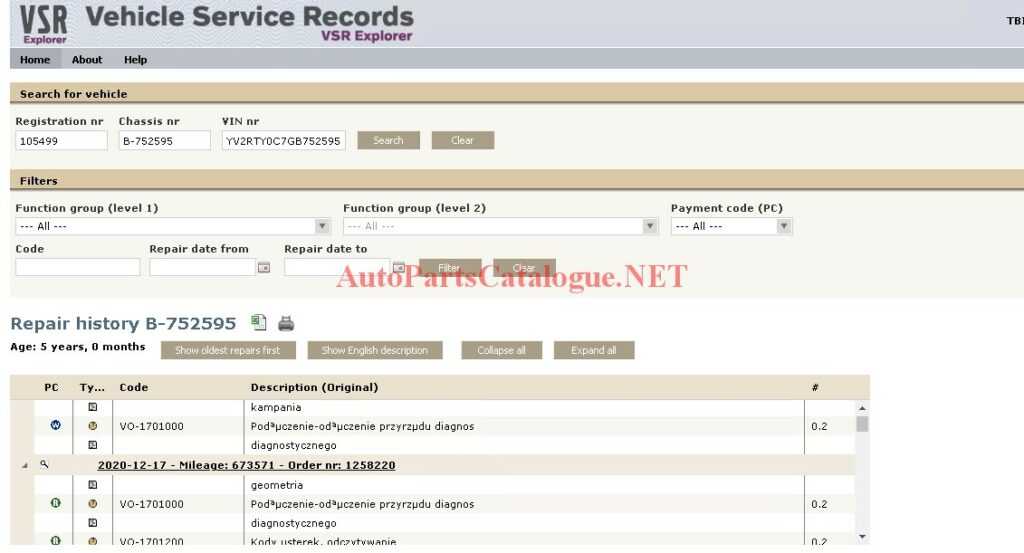Collapse the 2020-12-17 order group
The image size is (1024, 553).
coord(25,466)
